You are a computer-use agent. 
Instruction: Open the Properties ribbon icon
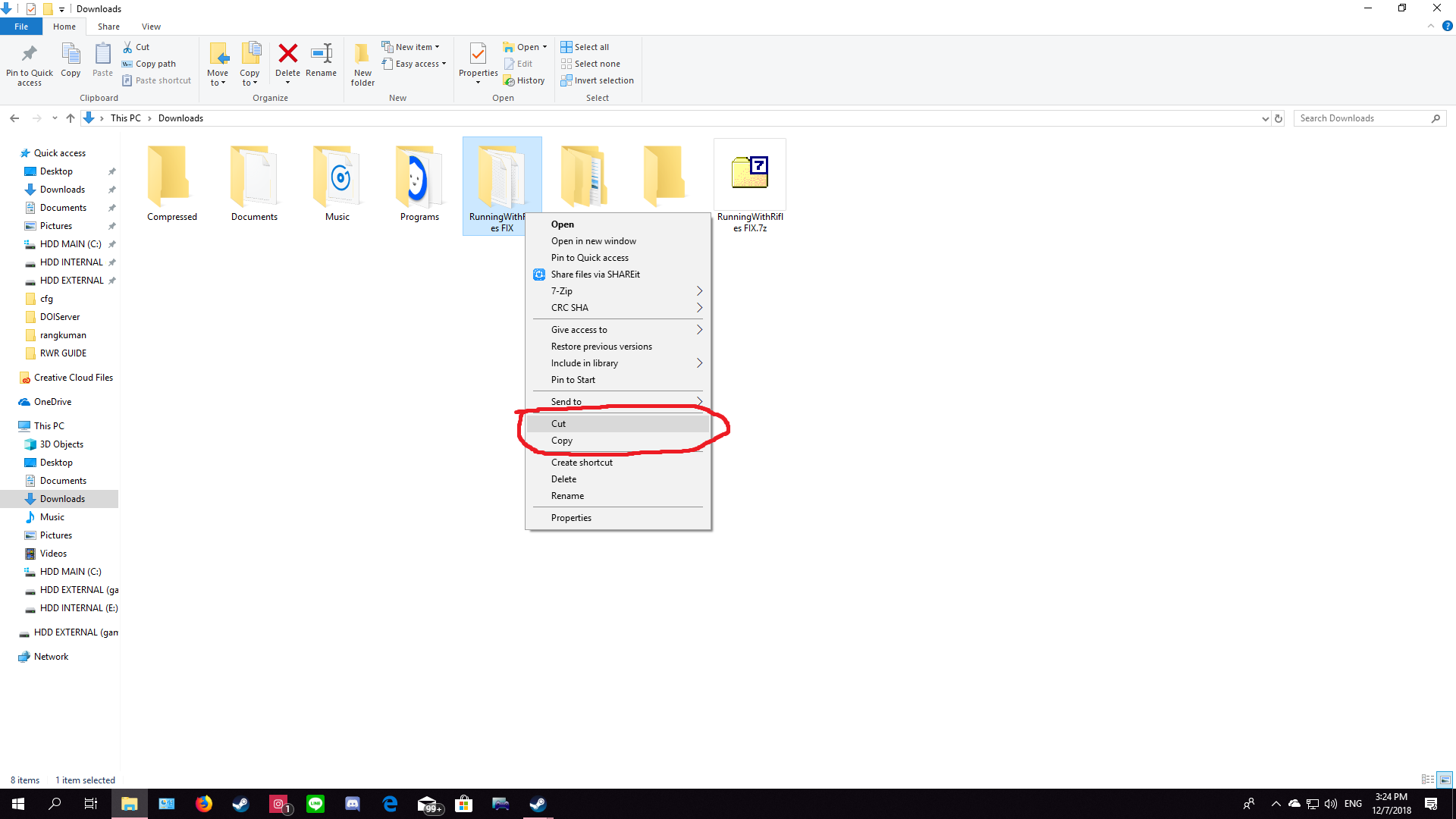click(x=478, y=55)
